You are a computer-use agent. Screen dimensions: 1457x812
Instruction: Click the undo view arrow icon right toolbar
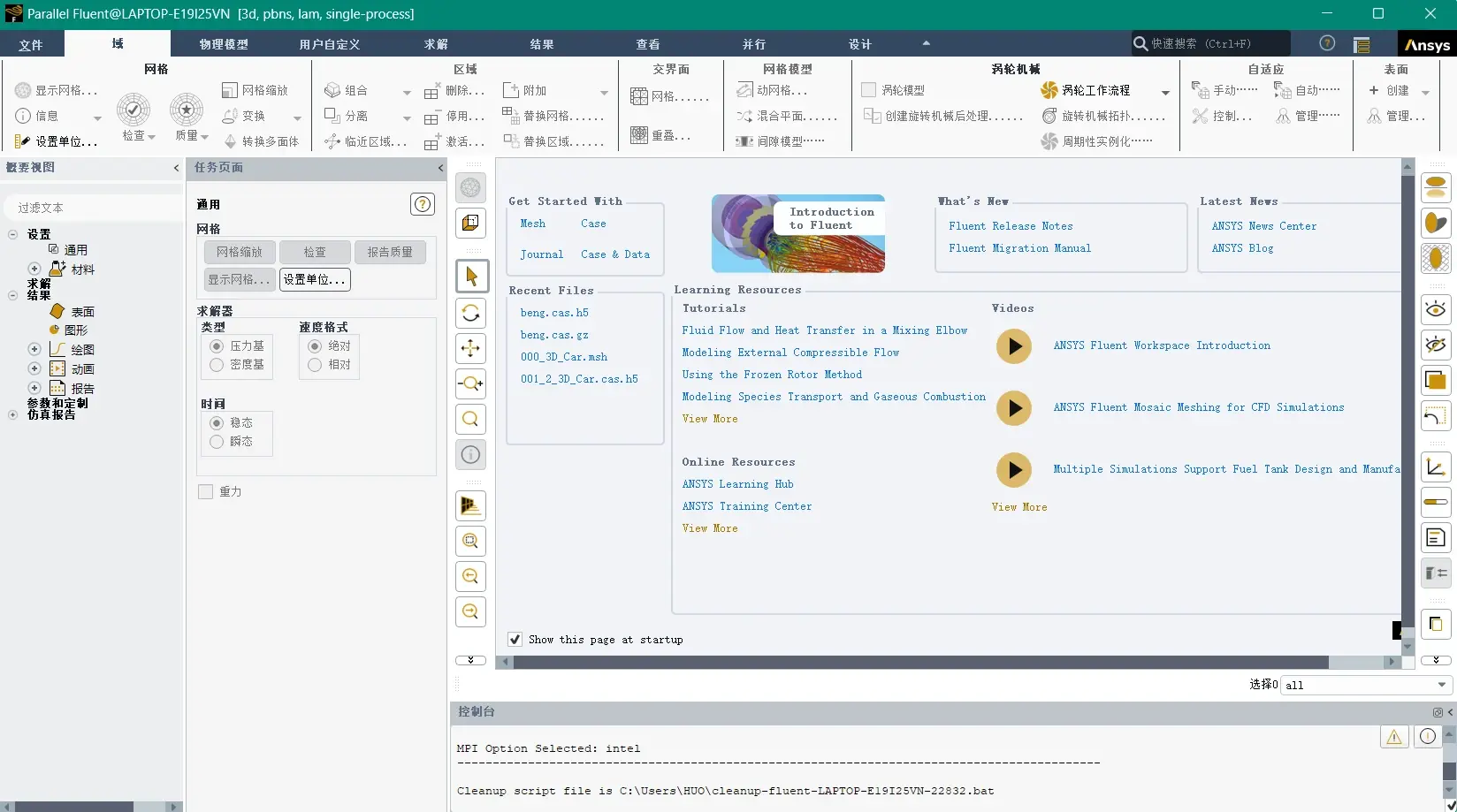coord(1436,415)
